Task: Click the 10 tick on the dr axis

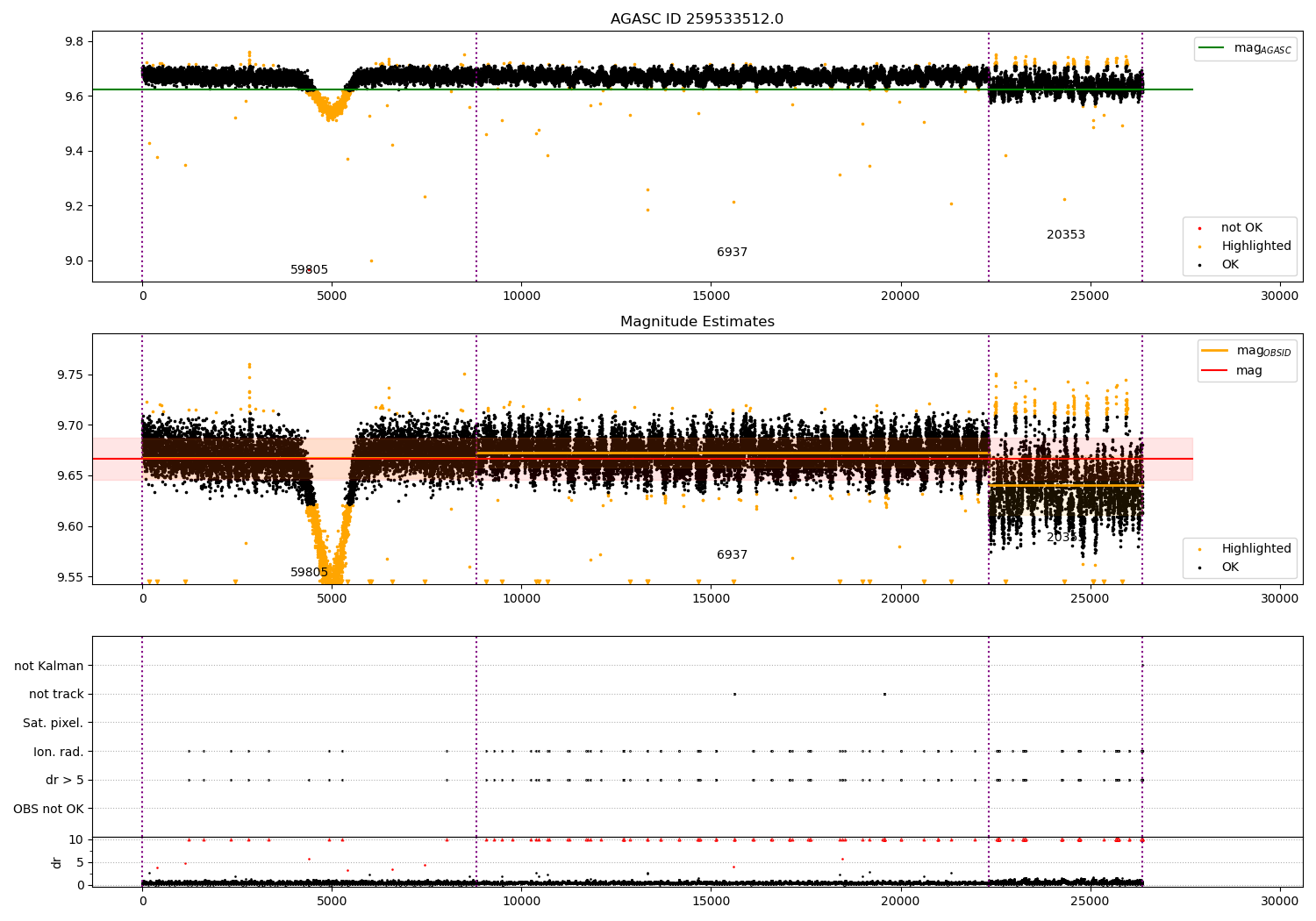Action: pyautogui.click(x=76, y=840)
